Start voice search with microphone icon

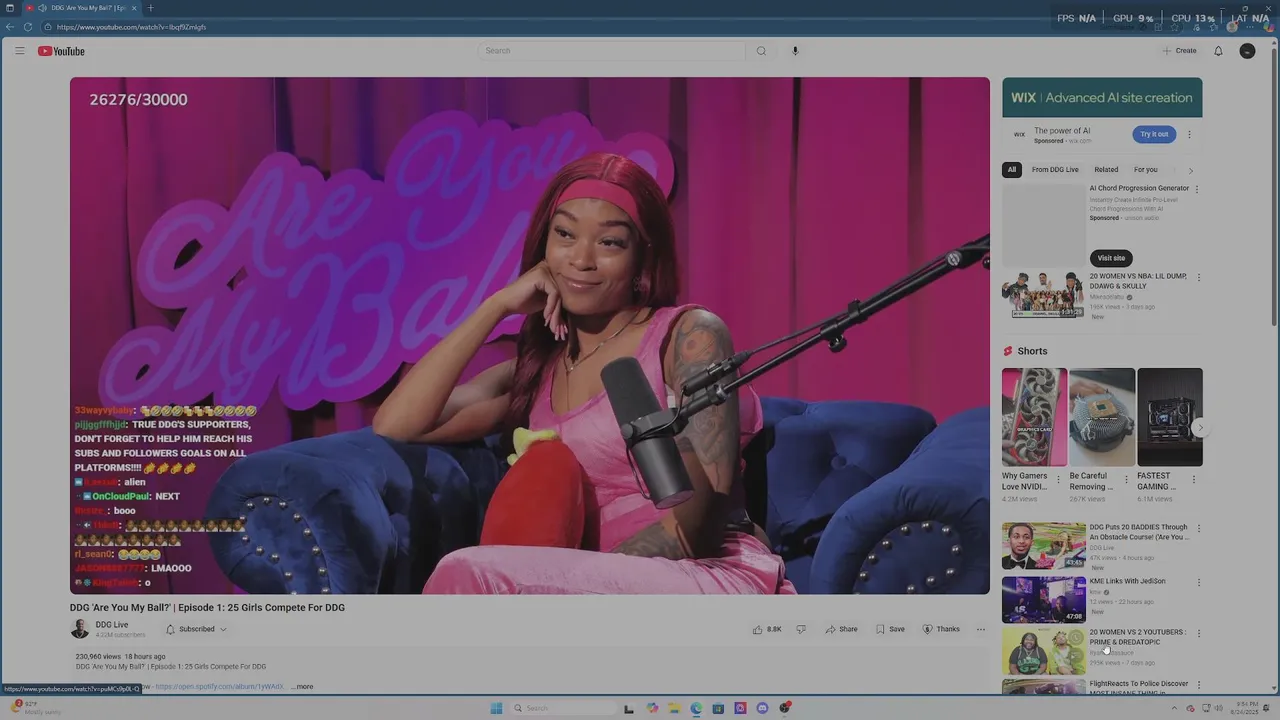click(795, 51)
